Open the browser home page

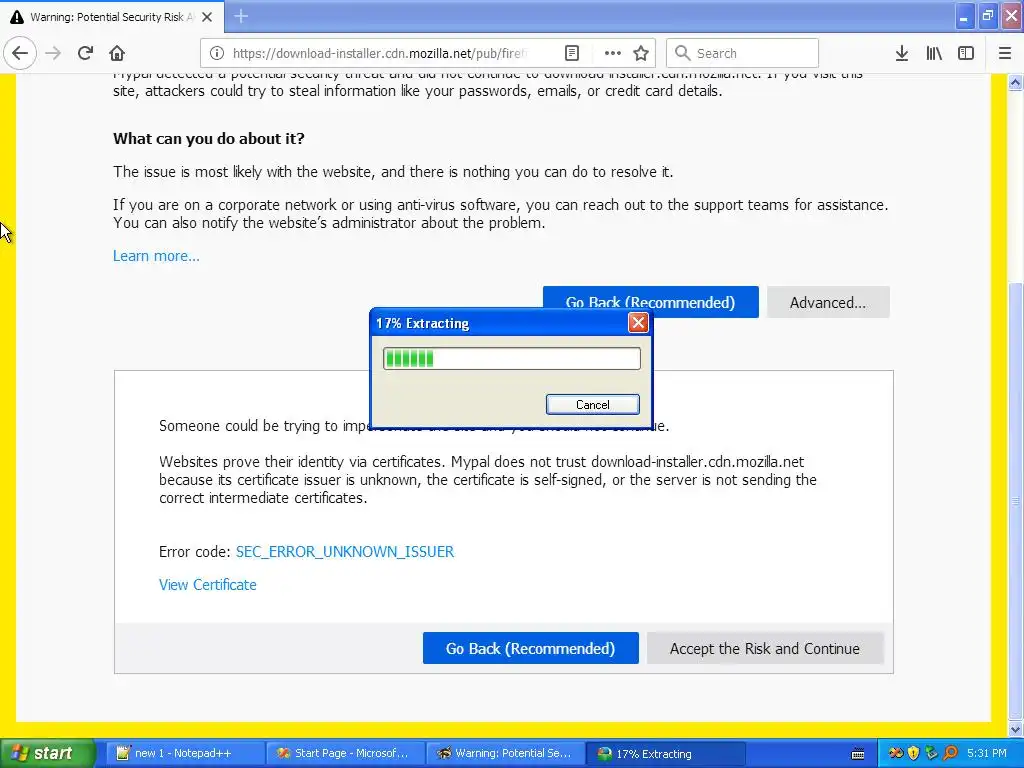tap(117, 53)
